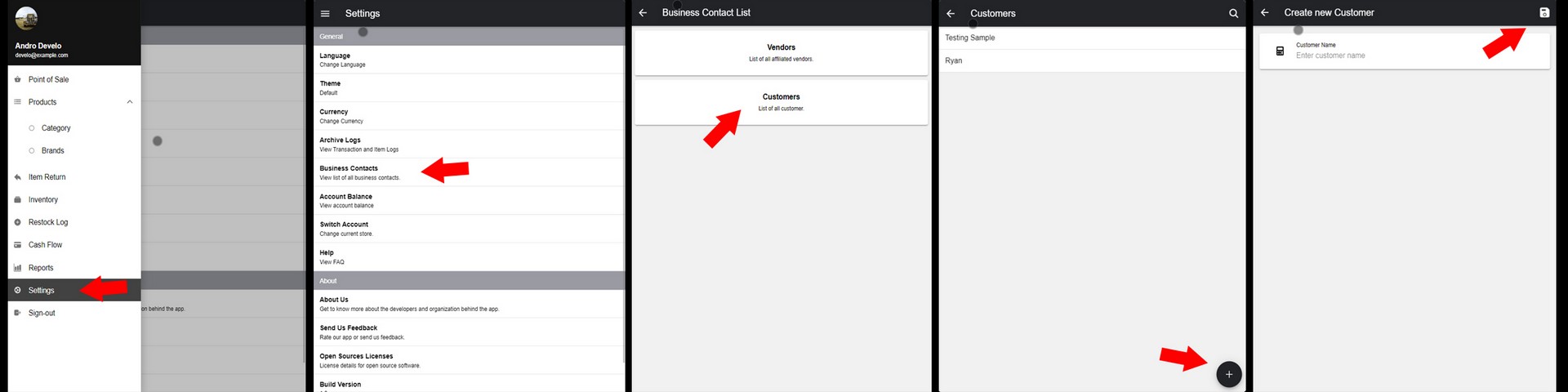
Task: Select Send Us Feedback
Action: tap(469, 332)
